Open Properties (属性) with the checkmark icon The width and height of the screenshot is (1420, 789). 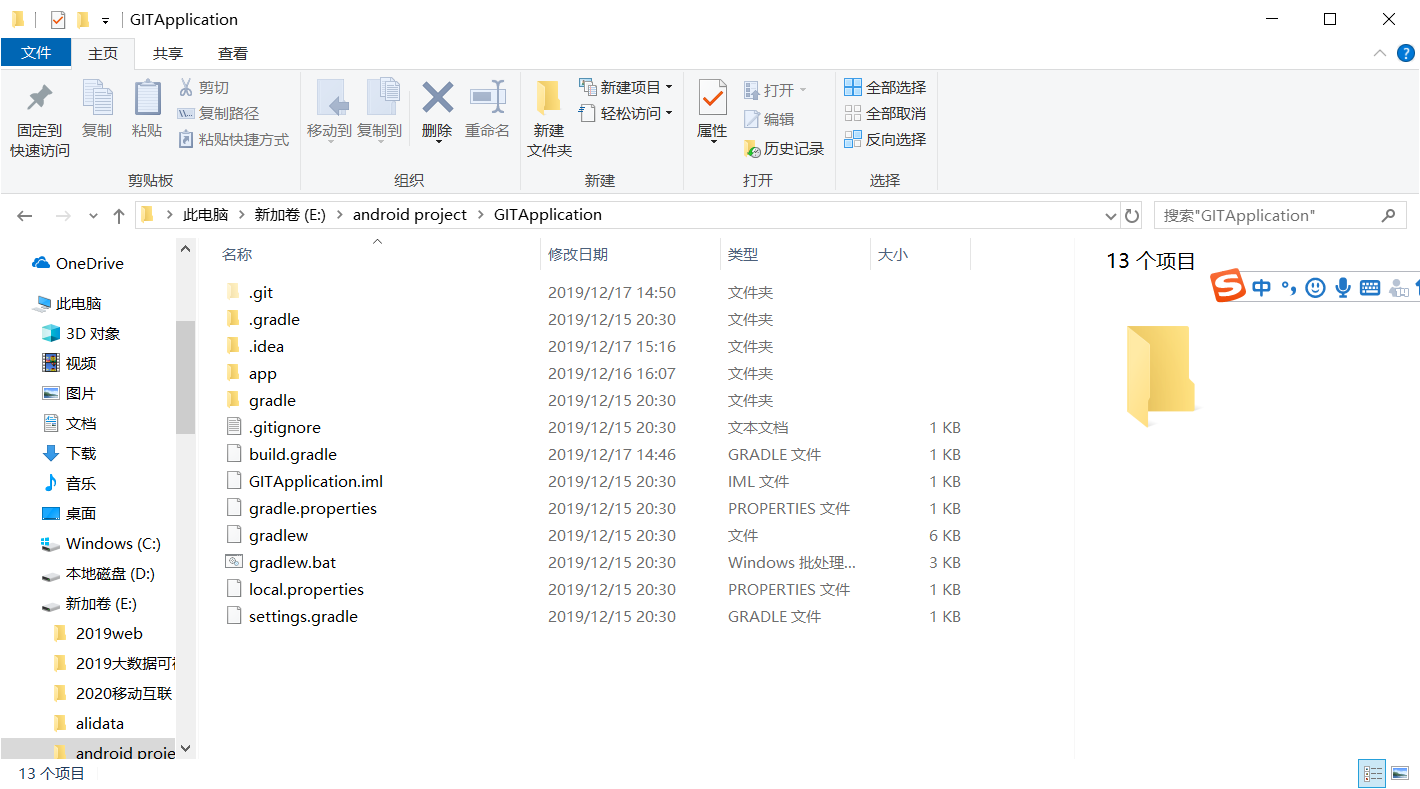tap(712, 98)
